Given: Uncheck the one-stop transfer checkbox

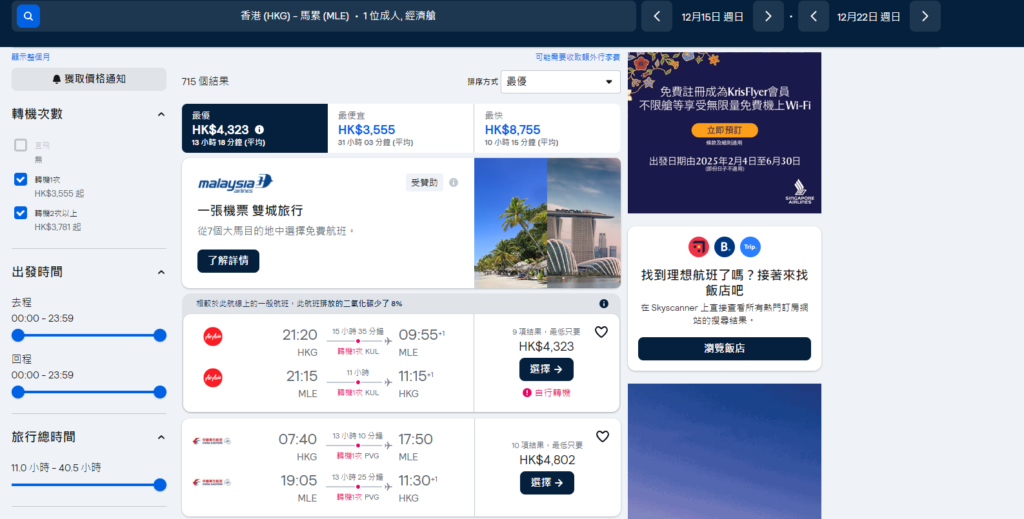Looking at the screenshot, I should 20,179.
